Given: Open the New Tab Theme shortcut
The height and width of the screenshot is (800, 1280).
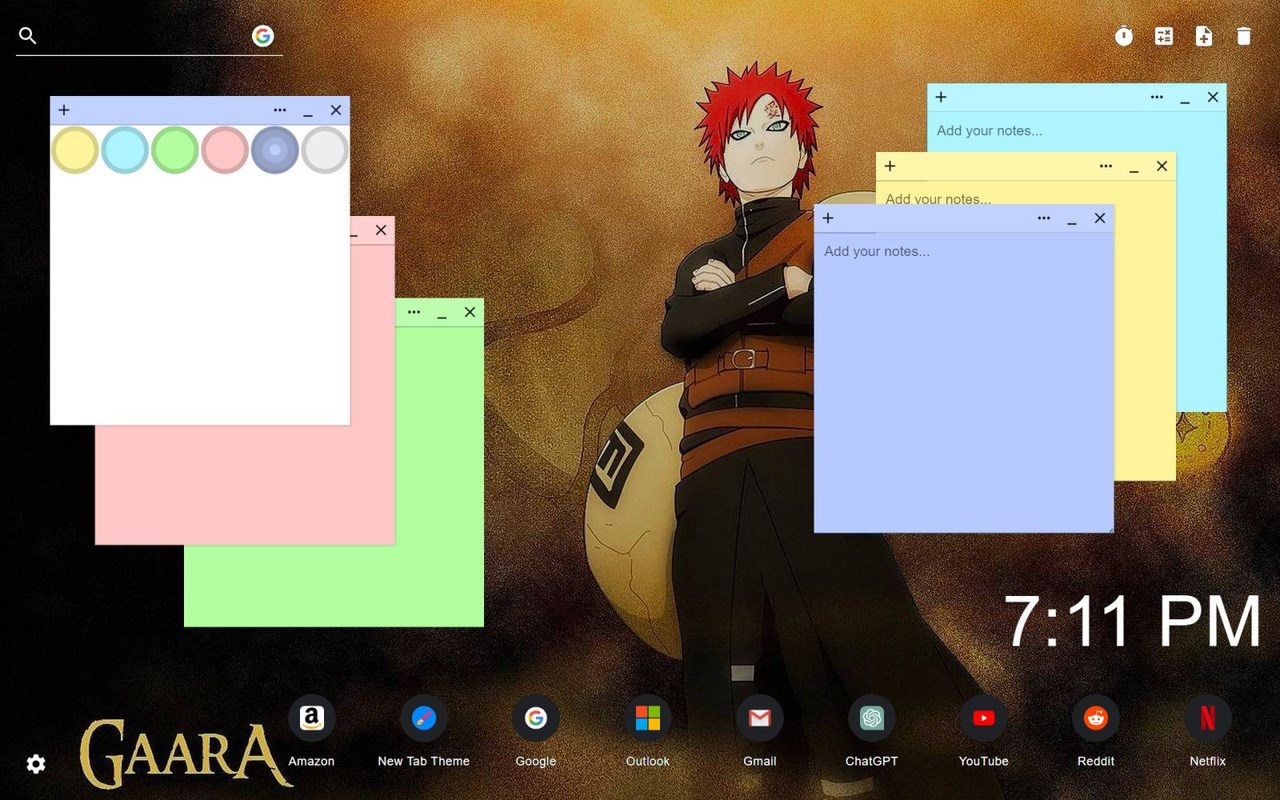Looking at the screenshot, I should [424, 730].
